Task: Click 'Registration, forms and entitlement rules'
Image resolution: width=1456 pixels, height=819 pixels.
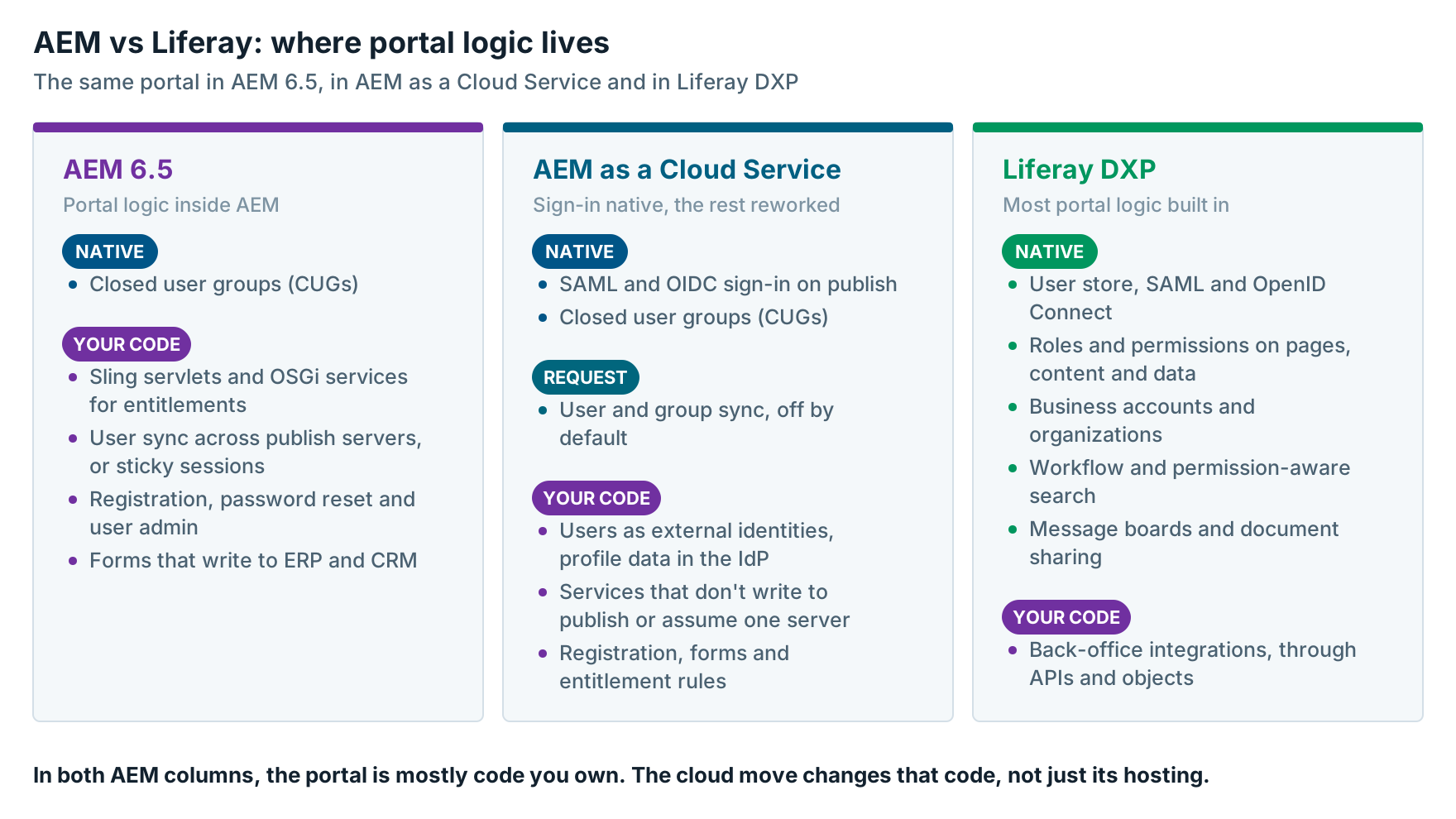Action: (x=674, y=667)
